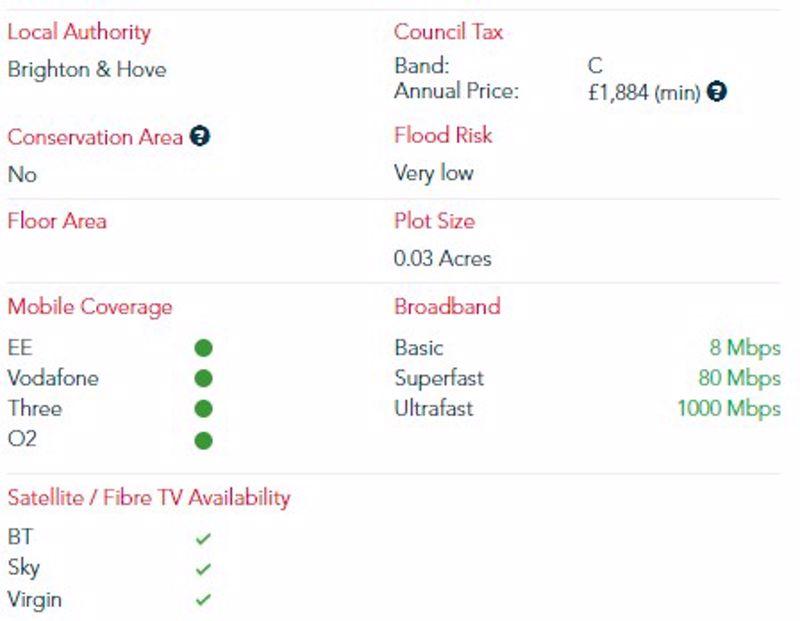Click the green Vodafone coverage dot

204,379
